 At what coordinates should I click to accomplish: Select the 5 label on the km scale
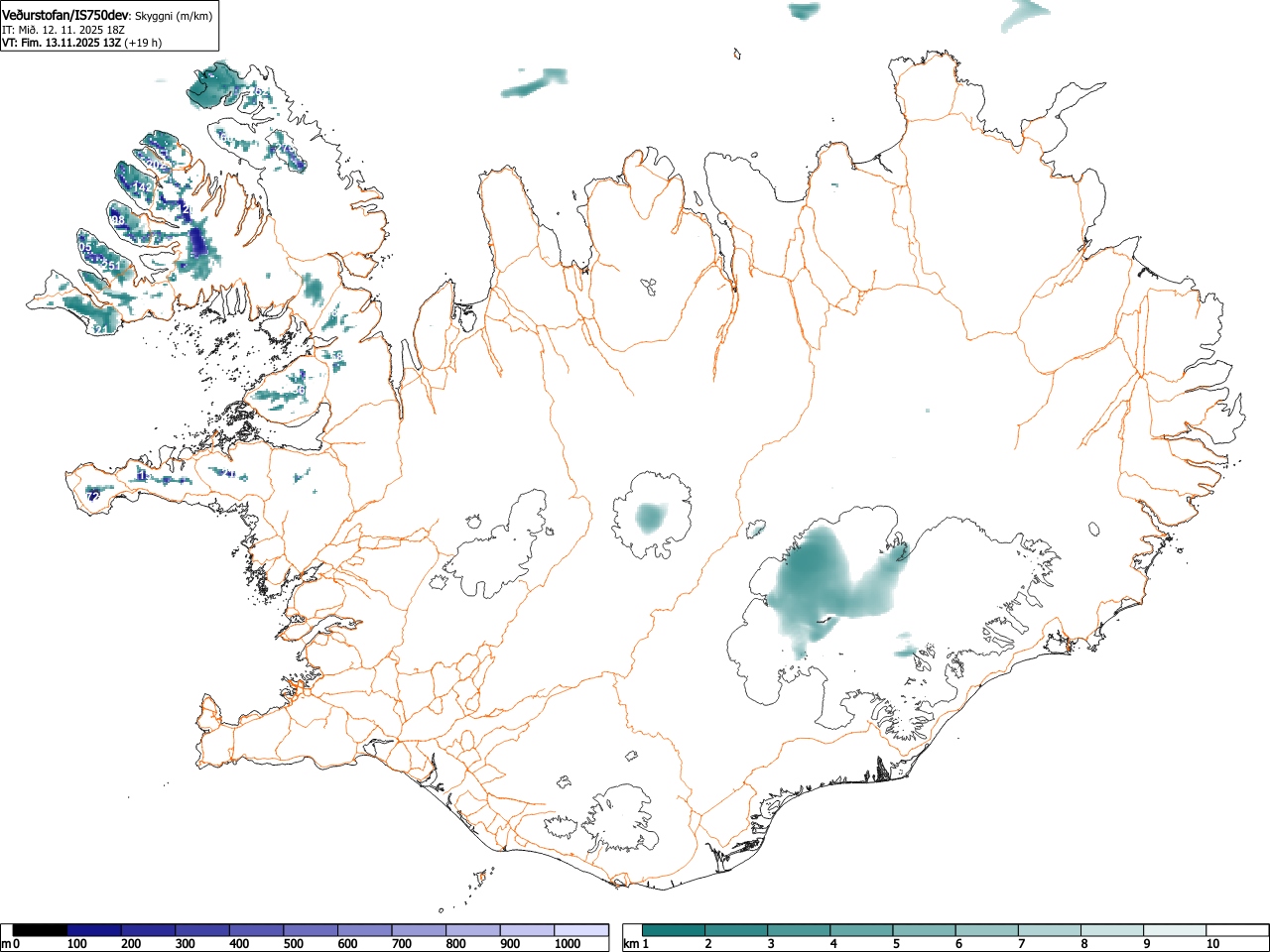click(896, 944)
